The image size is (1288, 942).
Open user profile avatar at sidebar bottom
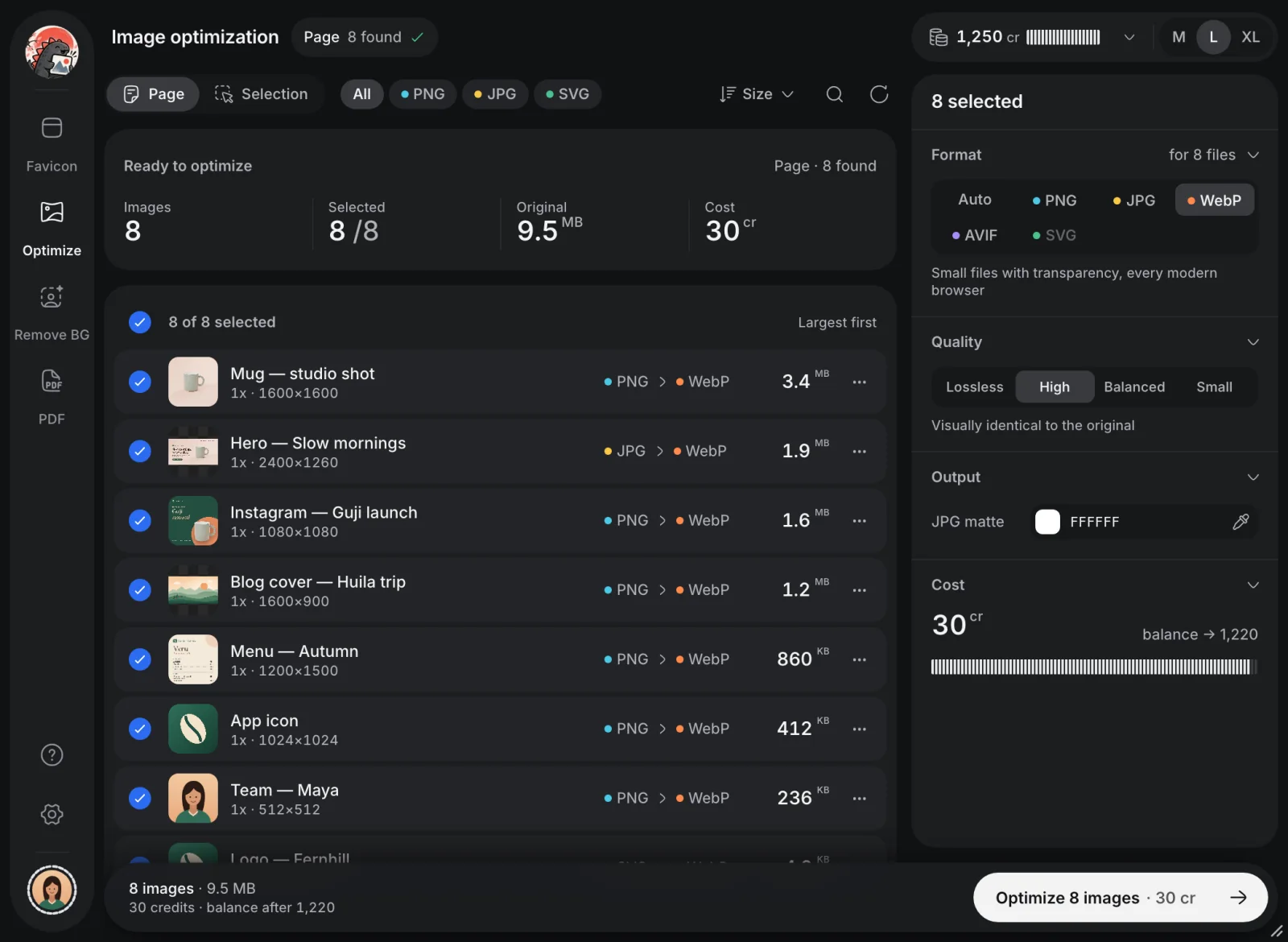click(52, 890)
